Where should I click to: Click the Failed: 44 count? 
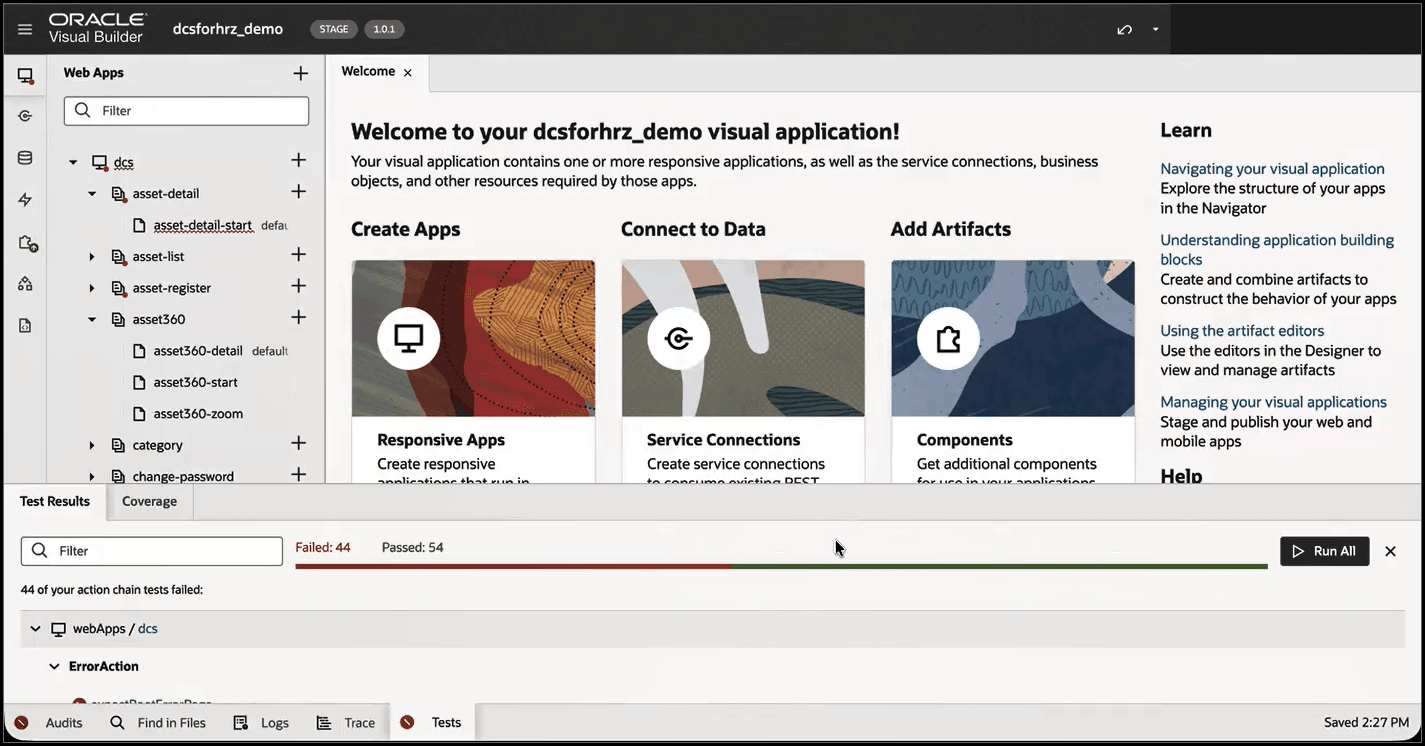(323, 547)
